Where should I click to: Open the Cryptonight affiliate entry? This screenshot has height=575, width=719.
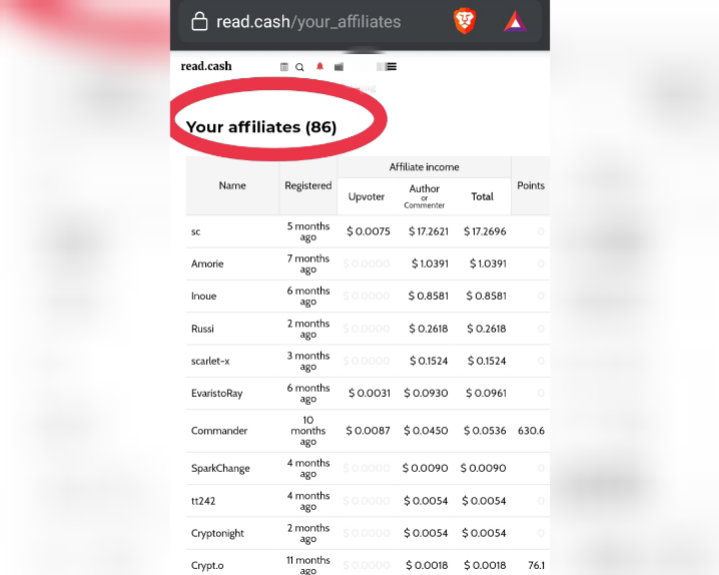pyautogui.click(x=217, y=533)
